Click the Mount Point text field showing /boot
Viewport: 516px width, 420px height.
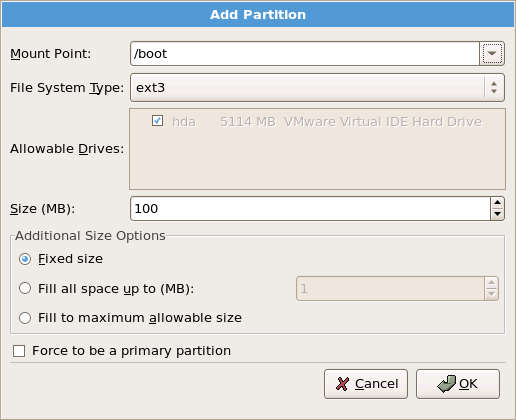pyautogui.click(x=305, y=53)
